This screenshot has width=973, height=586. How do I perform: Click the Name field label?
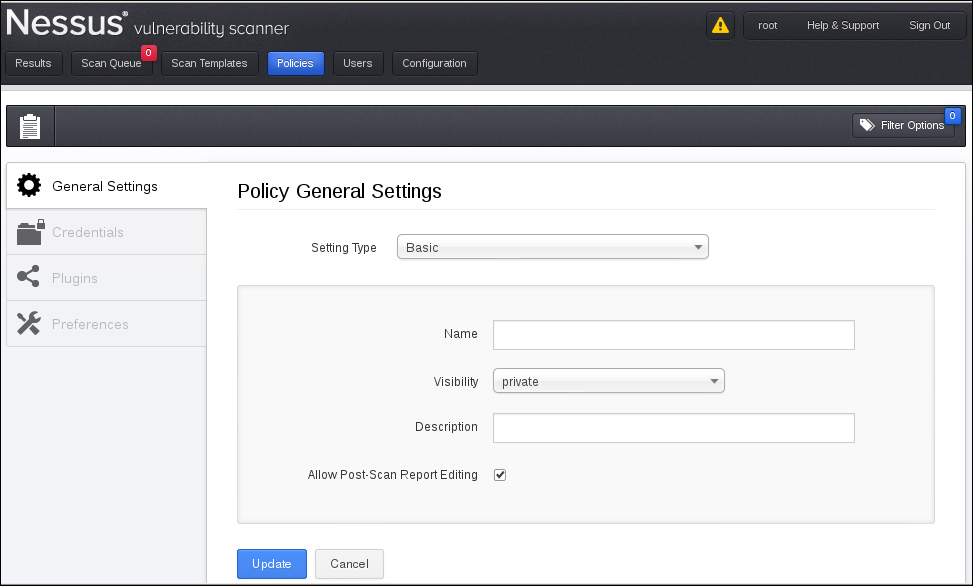461,334
